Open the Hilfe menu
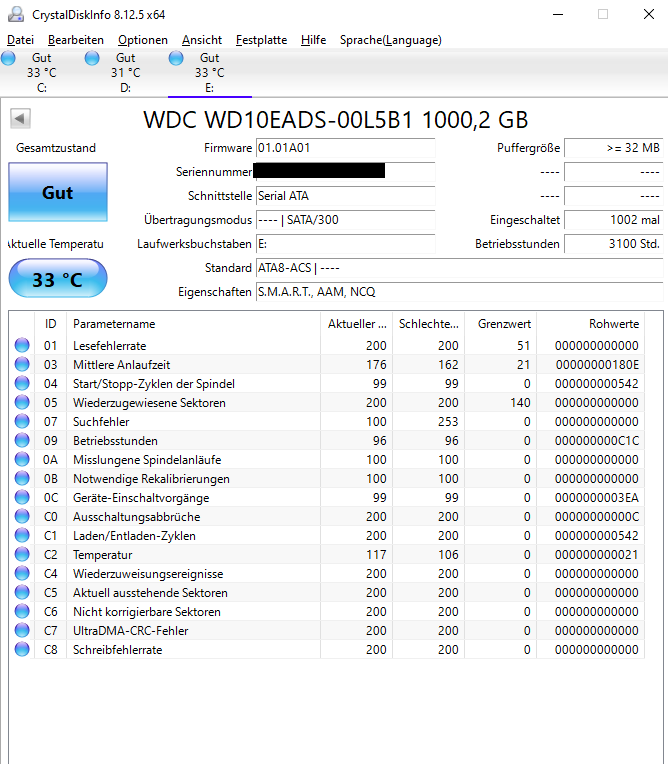Viewport: 668px width, 764px height. coord(313,40)
